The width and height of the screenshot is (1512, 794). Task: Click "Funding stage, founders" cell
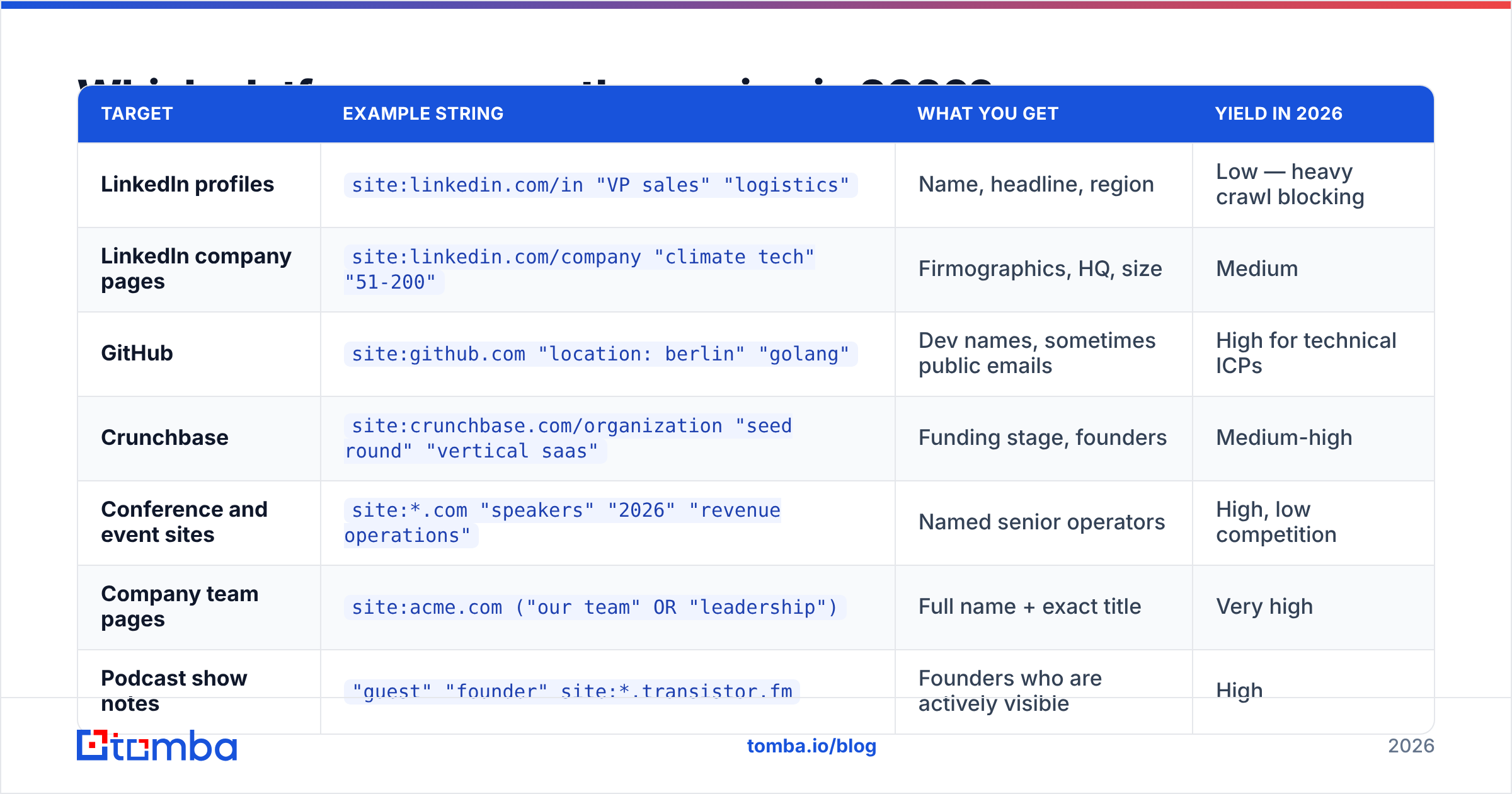(1043, 438)
